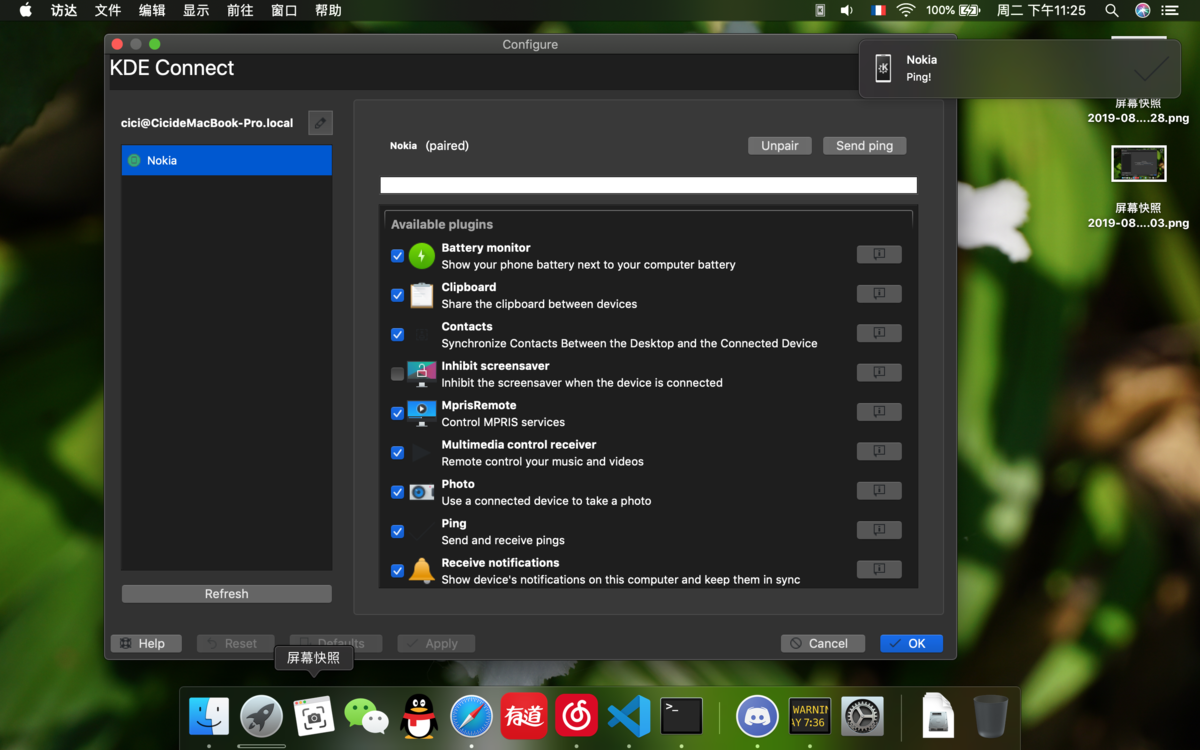Click the Refresh button under device list
The image size is (1200, 750).
[226, 594]
